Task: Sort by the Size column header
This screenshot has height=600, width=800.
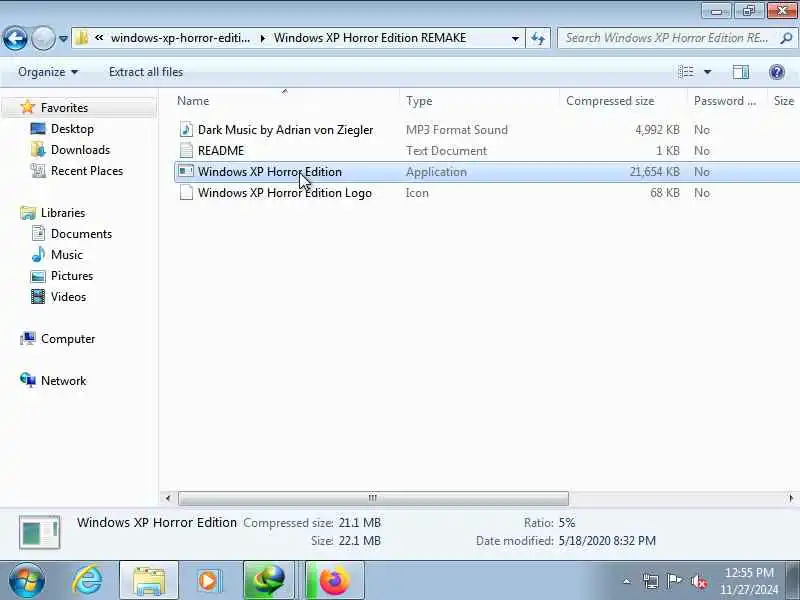Action: point(784,101)
